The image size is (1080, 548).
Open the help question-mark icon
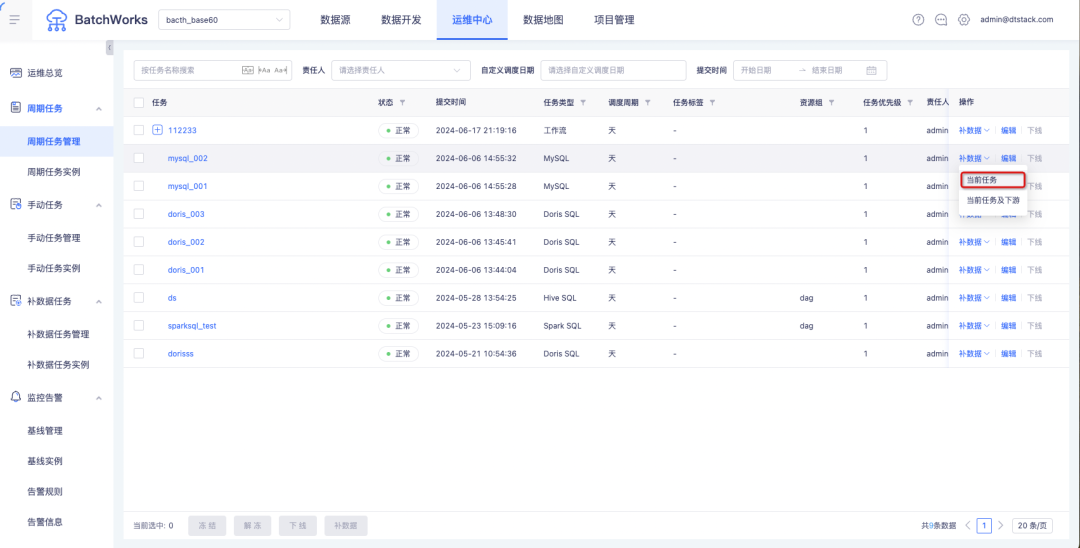coord(918,20)
